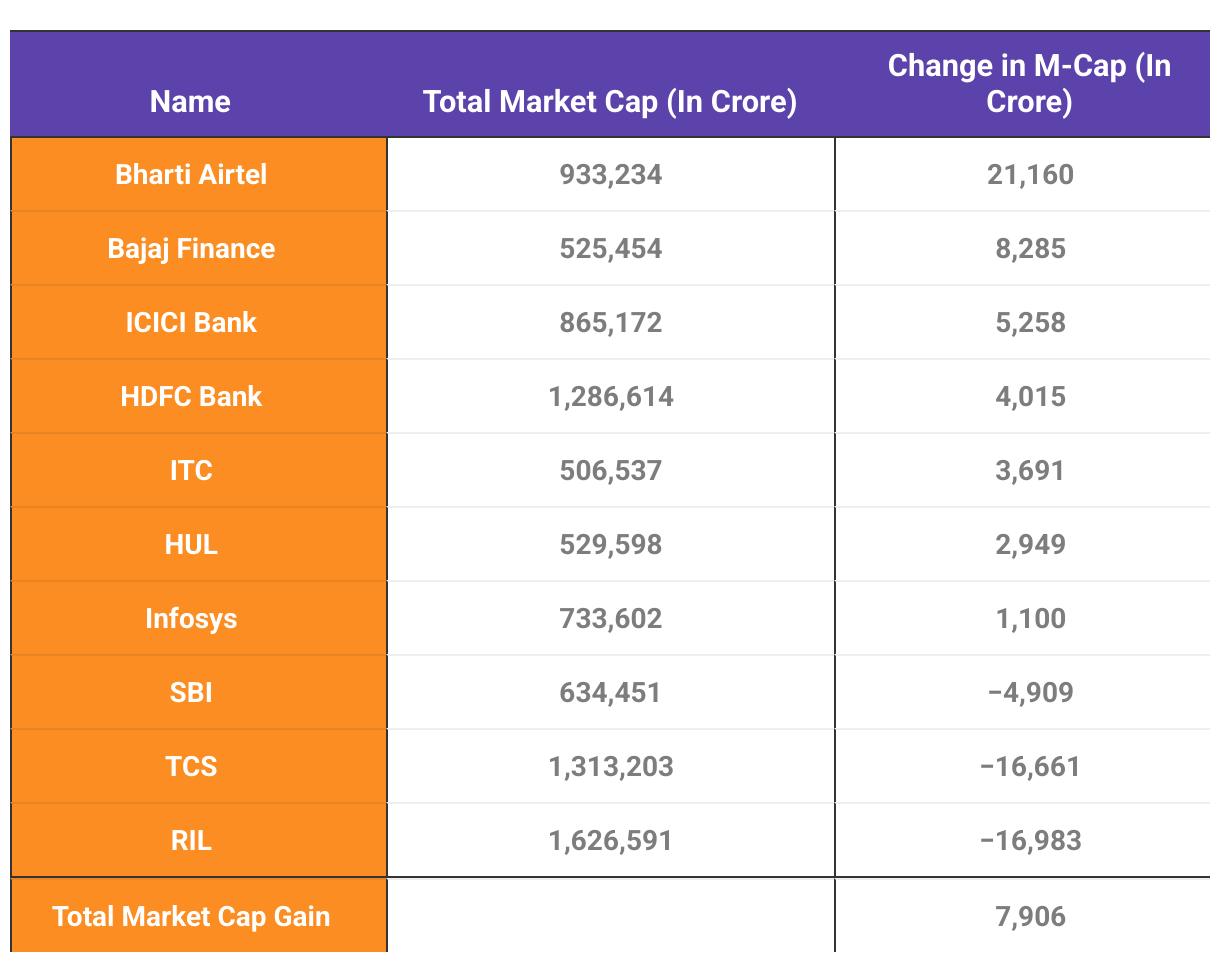Select the RIL name cell
The image size is (1220, 962).
click(191, 840)
